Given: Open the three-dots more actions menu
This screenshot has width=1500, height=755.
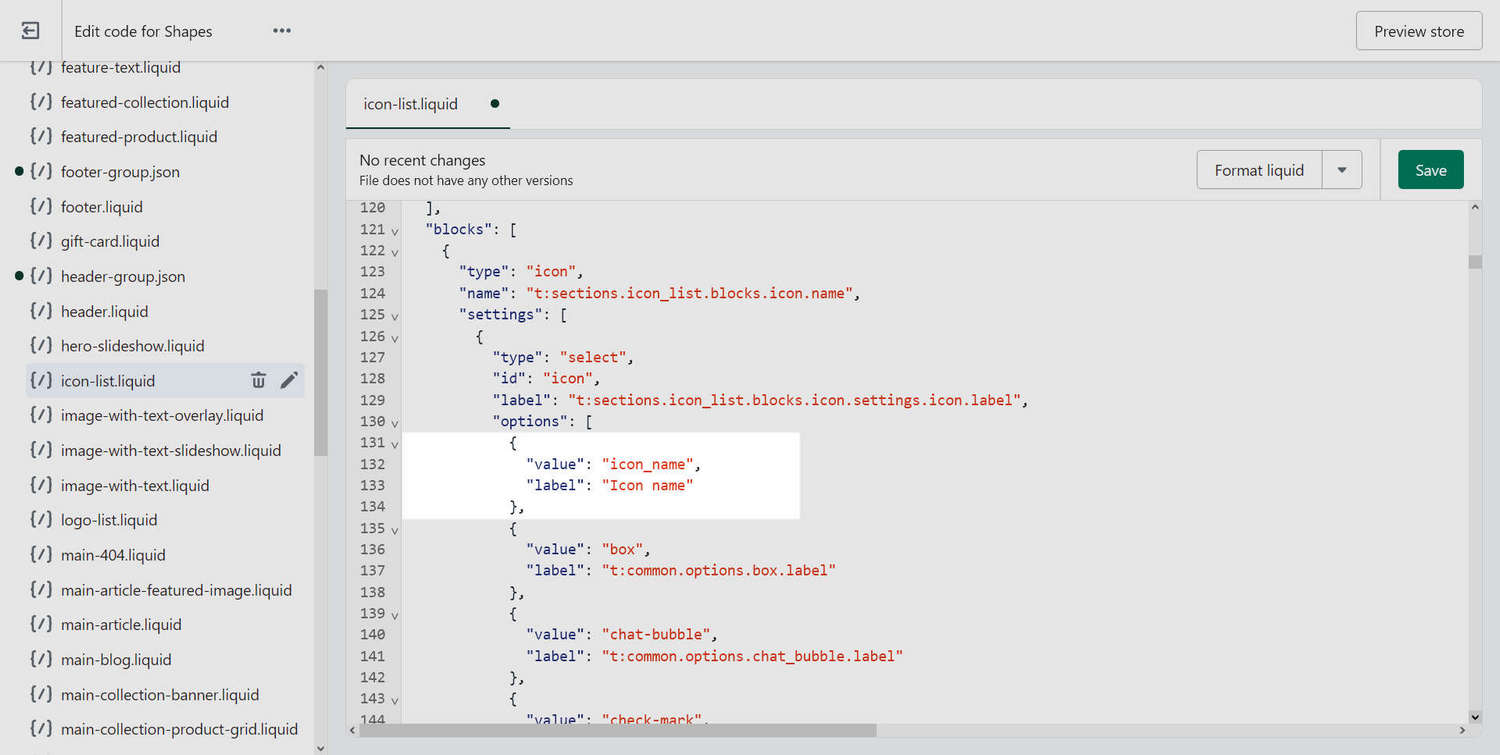Looking at the screenshot, I should tap(282, 31).
